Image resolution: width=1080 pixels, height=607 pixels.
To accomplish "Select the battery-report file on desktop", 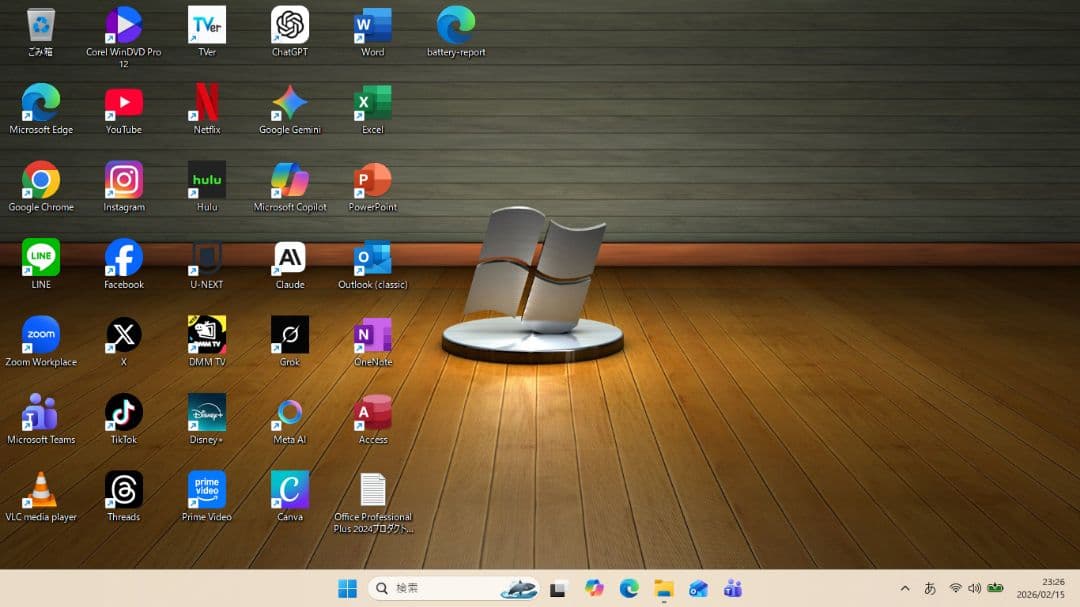I will (x=456, y=26).
